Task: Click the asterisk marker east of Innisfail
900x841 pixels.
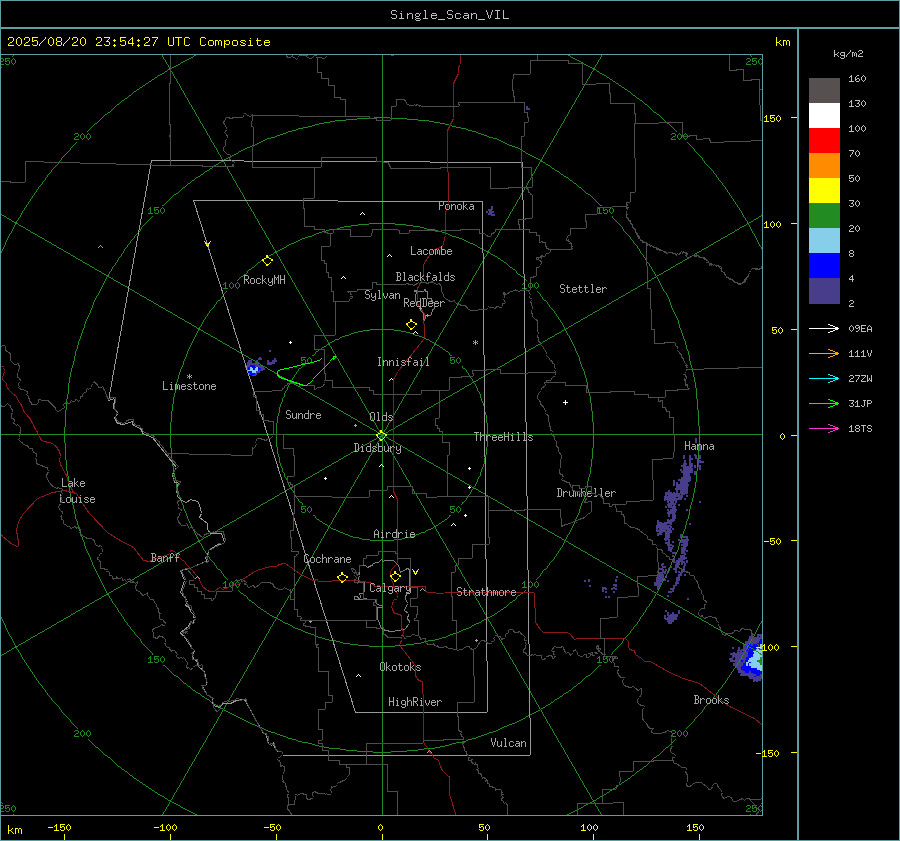Action: point(475,343)
